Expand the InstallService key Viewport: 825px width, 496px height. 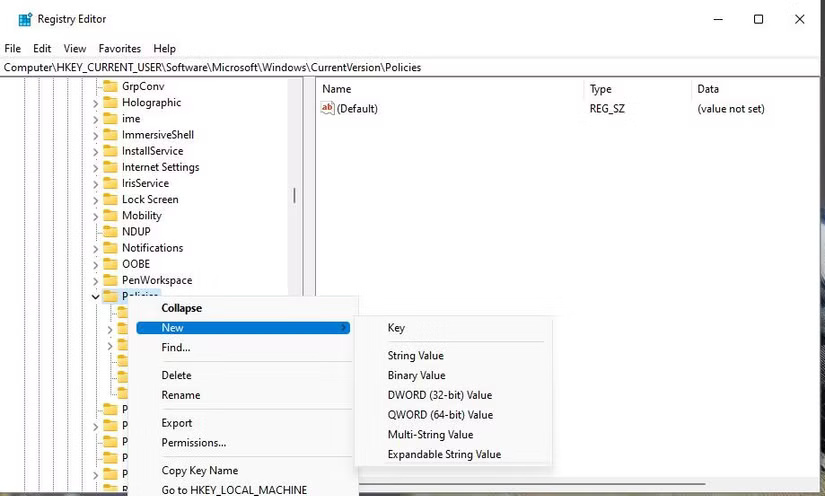pos(95,152)
